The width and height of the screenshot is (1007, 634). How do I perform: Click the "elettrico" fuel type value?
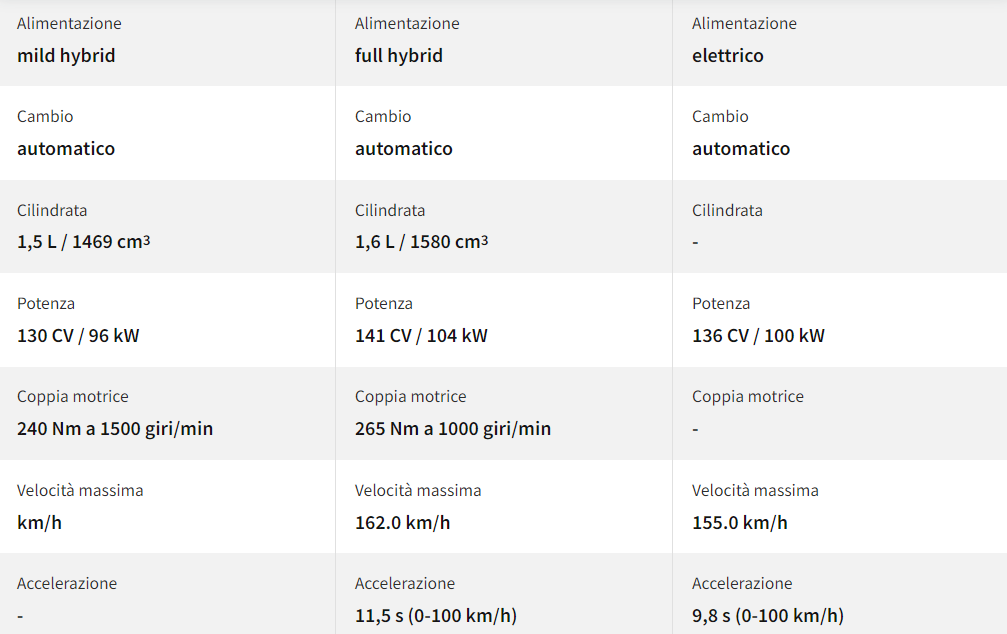tap(727, 56)
